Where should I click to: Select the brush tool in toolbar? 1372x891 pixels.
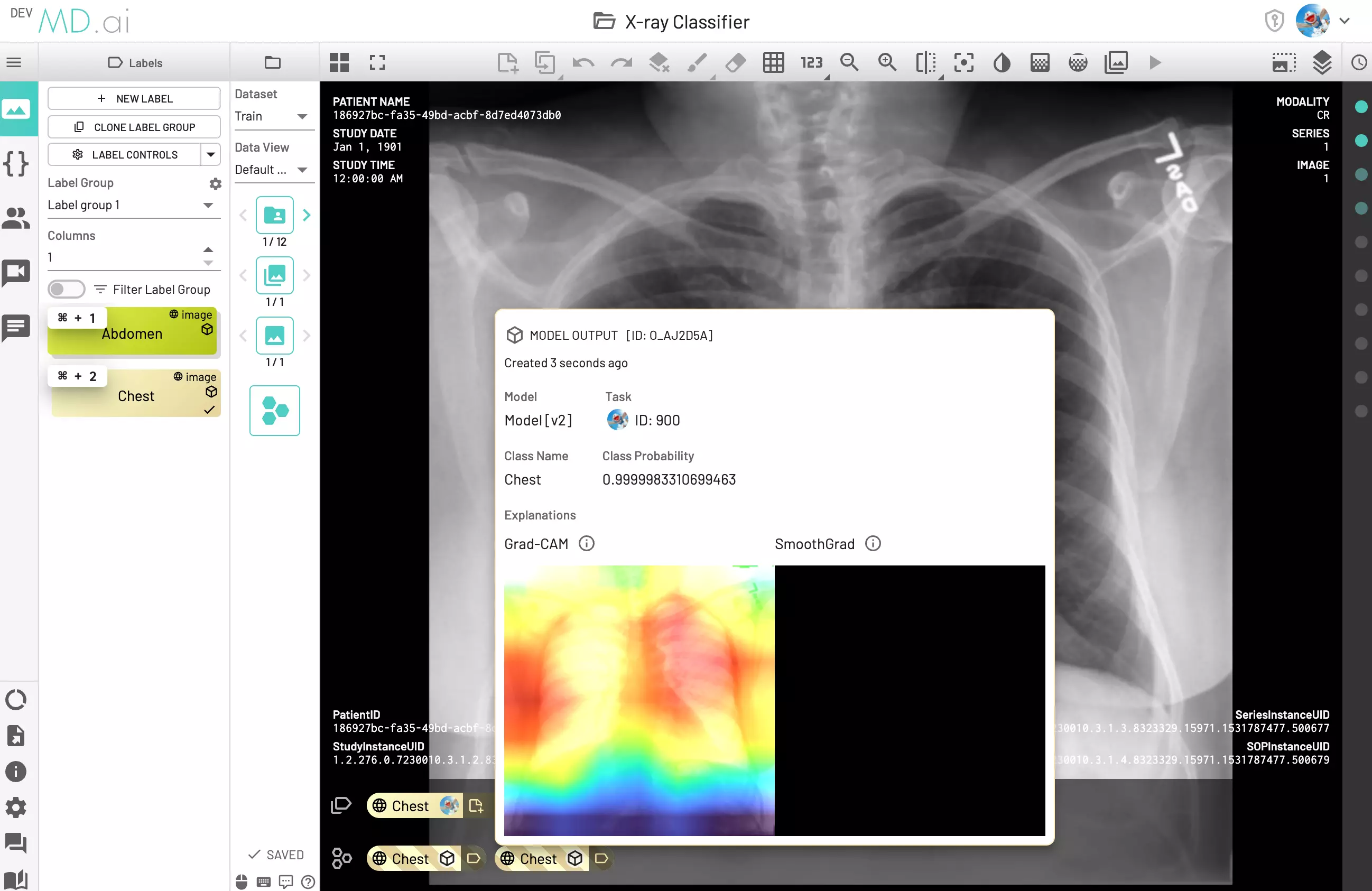click(x=697, y=62)
